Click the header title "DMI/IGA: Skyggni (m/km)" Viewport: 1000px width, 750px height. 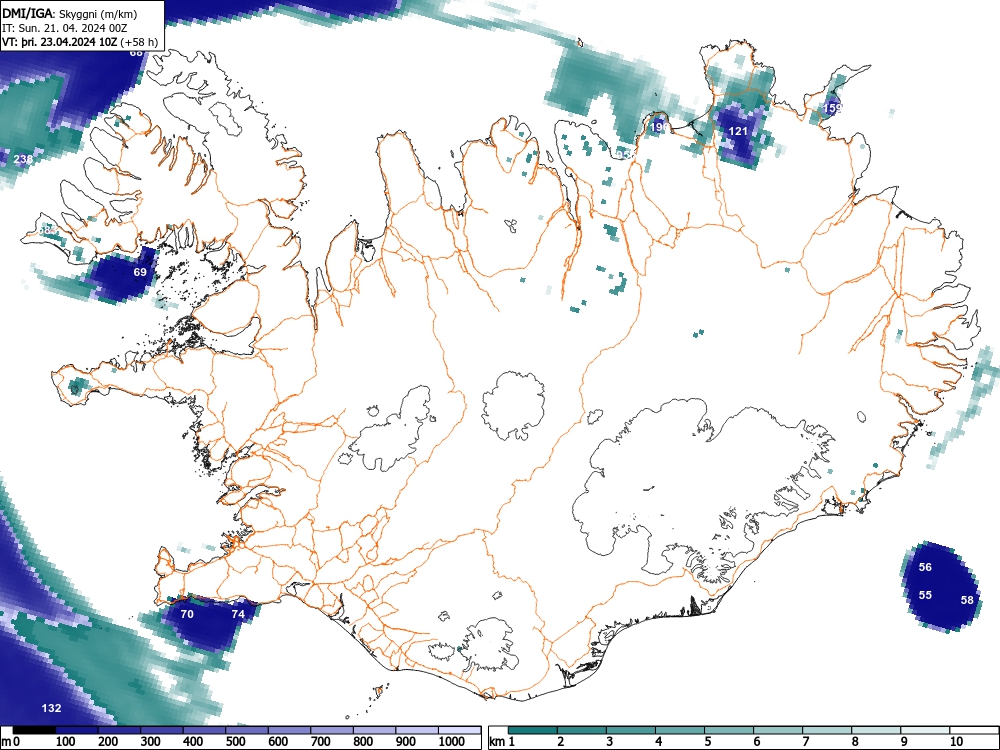[70, 14]
